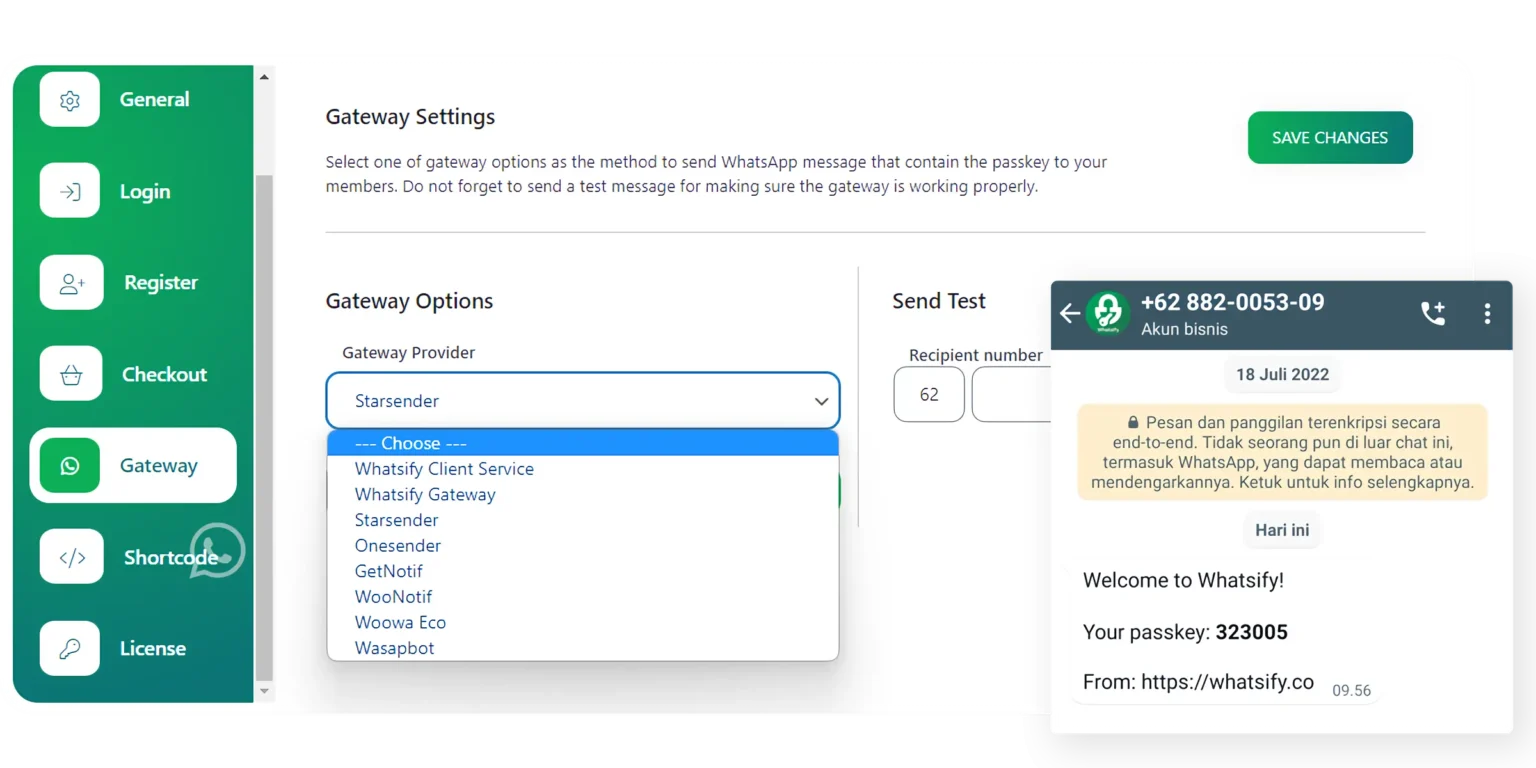Select the Gateway tab label
1536x768 pixels.
[x=158, y=466]
